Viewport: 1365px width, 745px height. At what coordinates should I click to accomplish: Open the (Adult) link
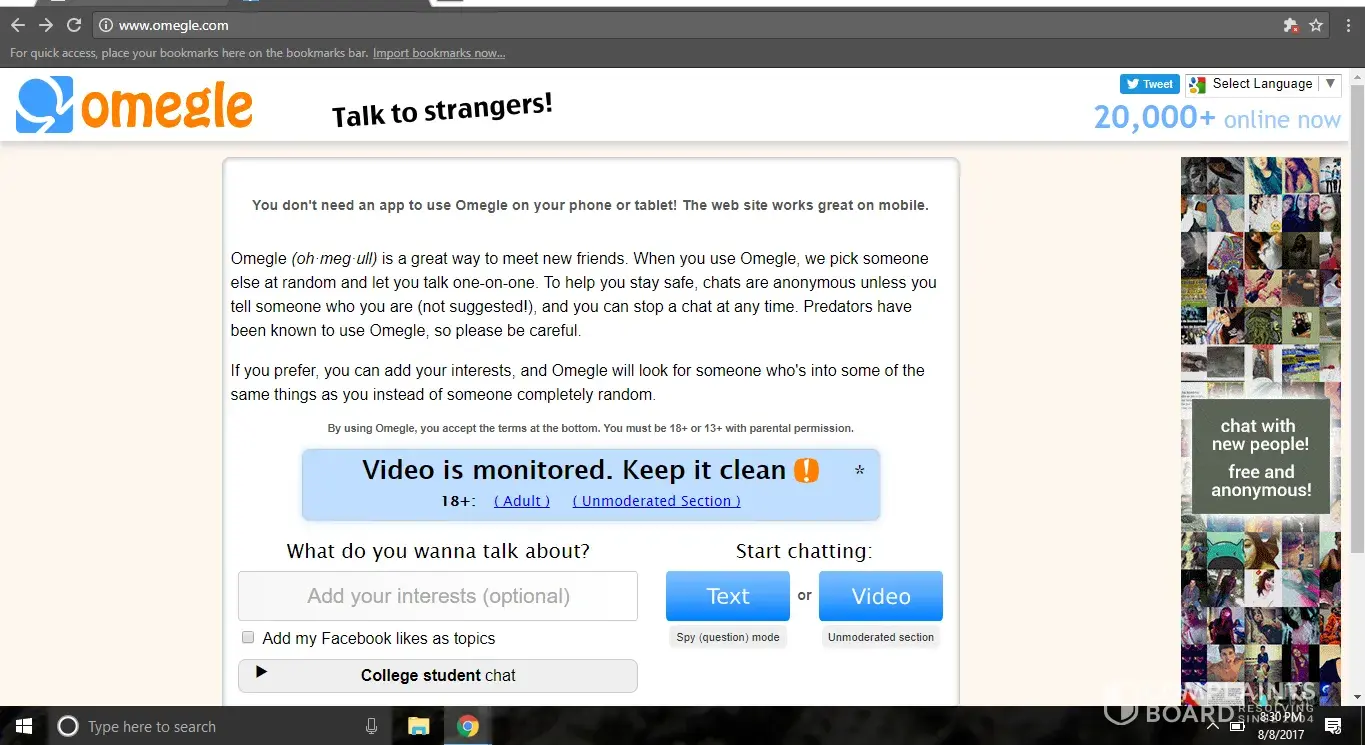522,501
